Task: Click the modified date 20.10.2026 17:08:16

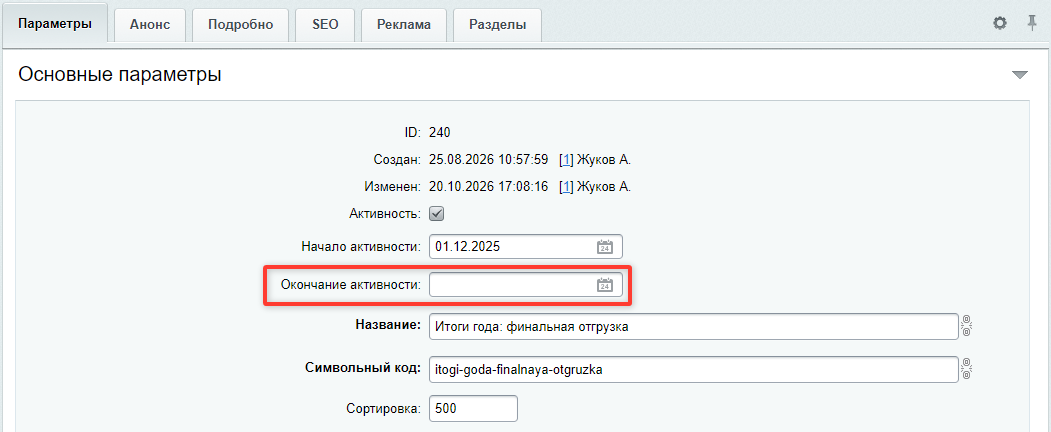Action: click(x=489, y=187)
